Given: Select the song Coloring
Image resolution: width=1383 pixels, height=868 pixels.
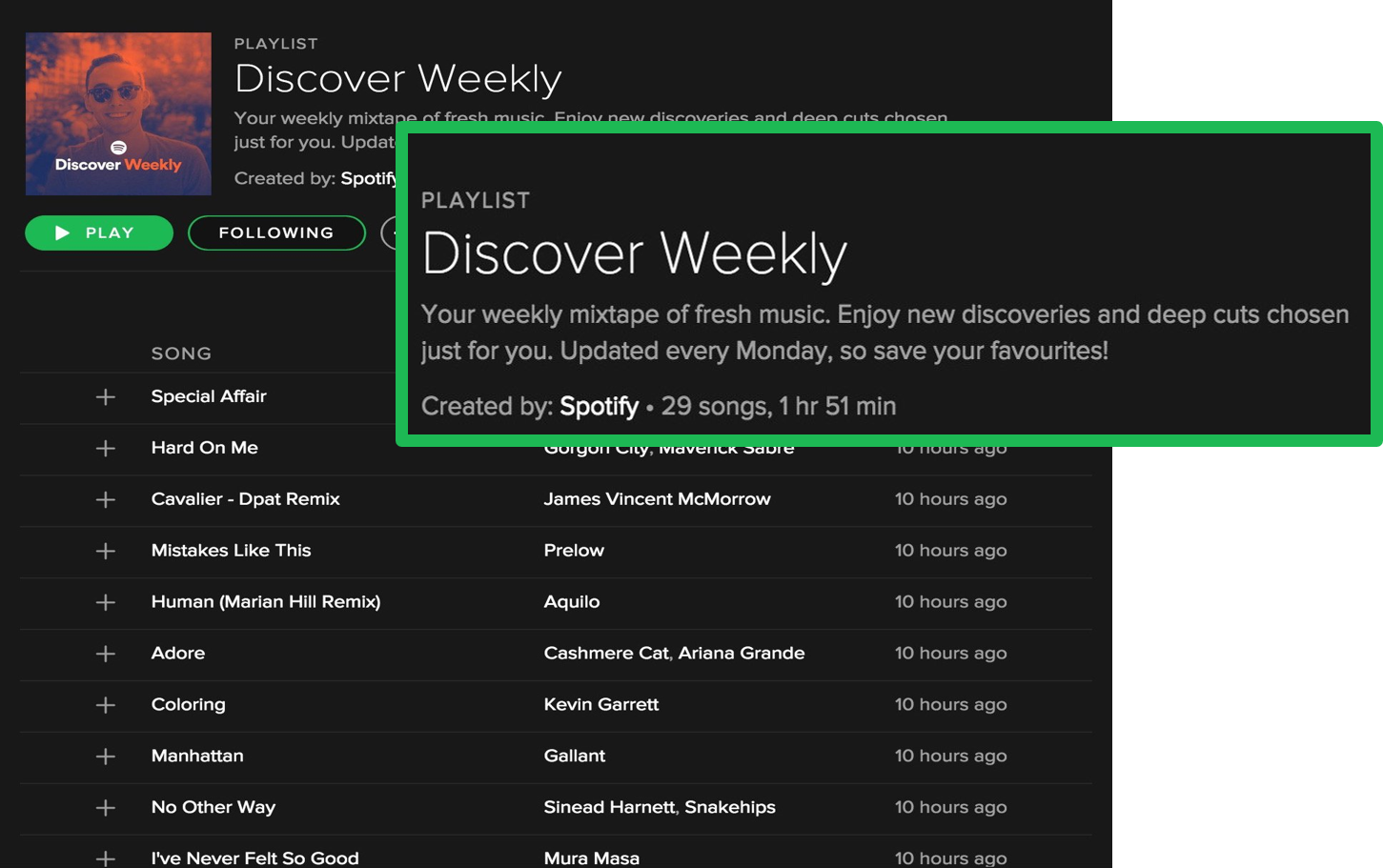Looking at the screenshot, I should coord(189,705).
